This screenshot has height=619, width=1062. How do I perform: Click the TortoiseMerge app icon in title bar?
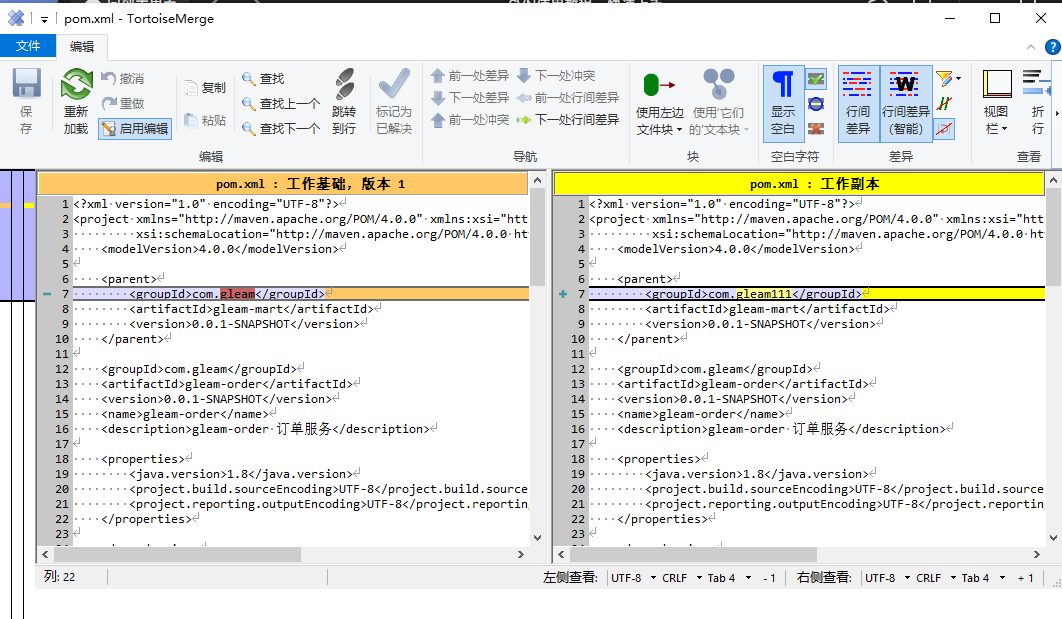(x=16, y=18)
